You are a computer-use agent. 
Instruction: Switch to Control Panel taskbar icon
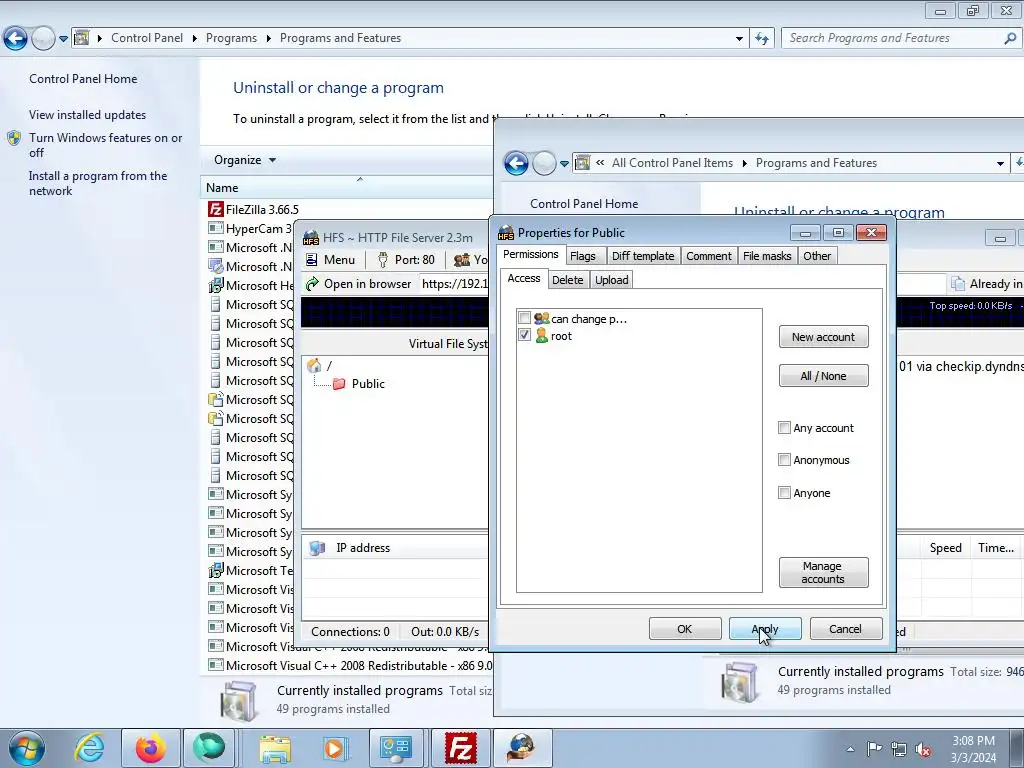click(396, 748)
